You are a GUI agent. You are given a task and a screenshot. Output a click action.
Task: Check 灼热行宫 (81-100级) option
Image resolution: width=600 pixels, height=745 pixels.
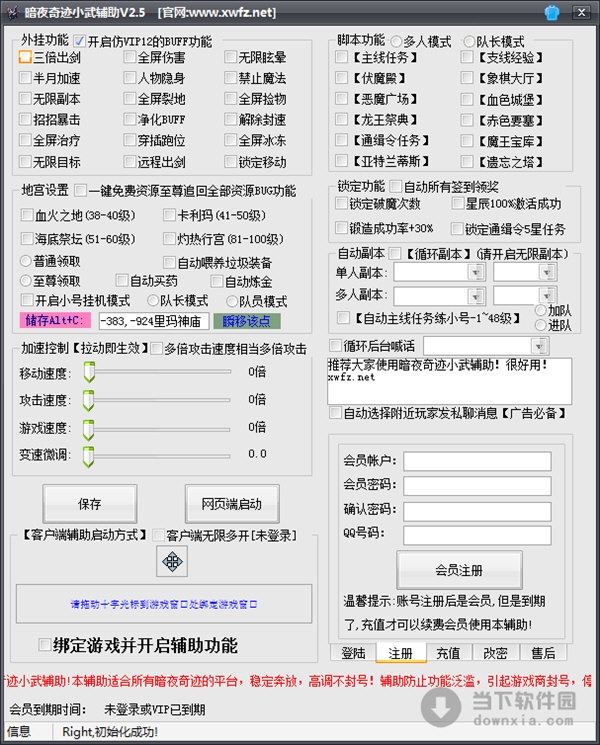169,238
